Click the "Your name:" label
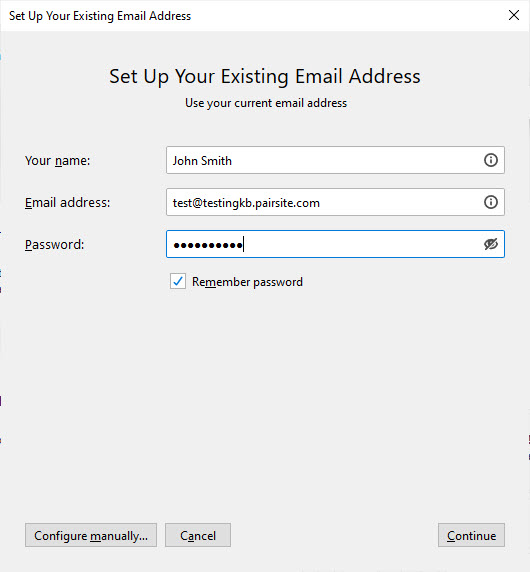The height and width of the screenshot is (572, 530). (x=57, y=161)
